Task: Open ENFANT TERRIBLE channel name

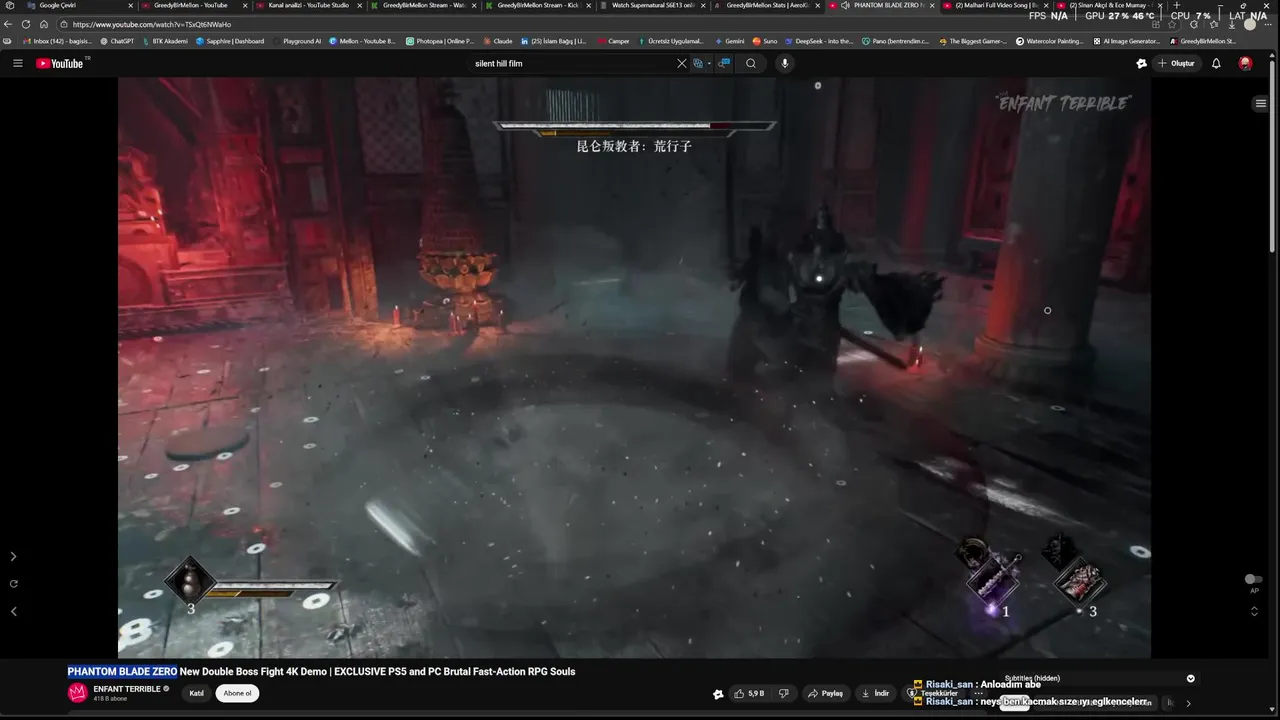Action: [127, 689]
